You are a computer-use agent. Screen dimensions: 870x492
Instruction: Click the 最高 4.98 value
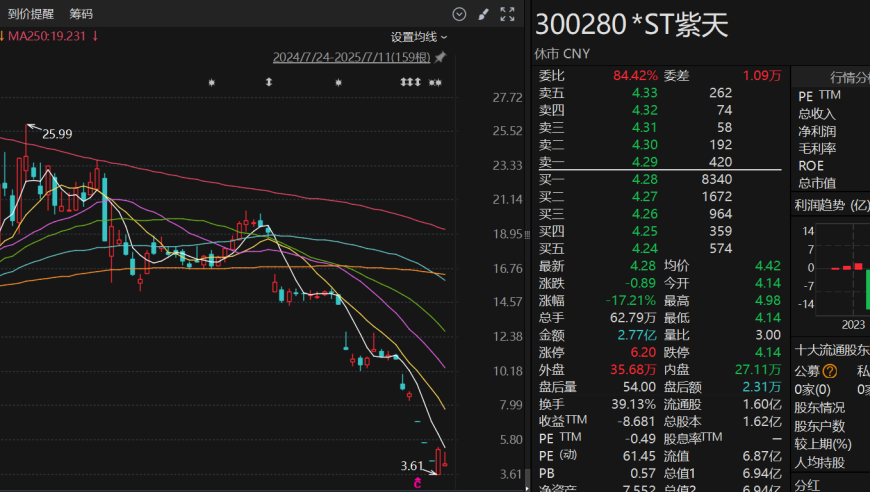click(x=768, y=300)
